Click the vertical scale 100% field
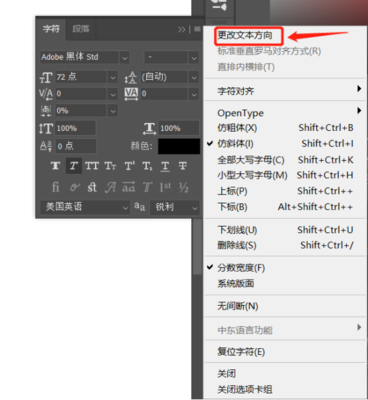This screenshot has width=368, height=400. (75, 128)
